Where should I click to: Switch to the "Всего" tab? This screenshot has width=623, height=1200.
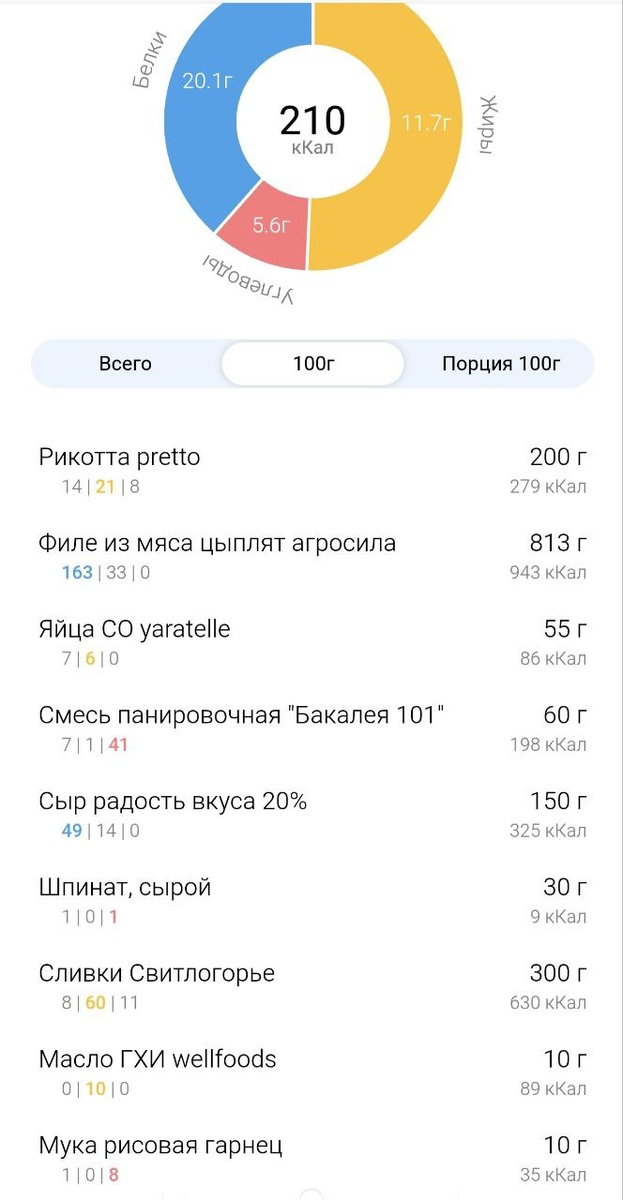pos(126,363)
